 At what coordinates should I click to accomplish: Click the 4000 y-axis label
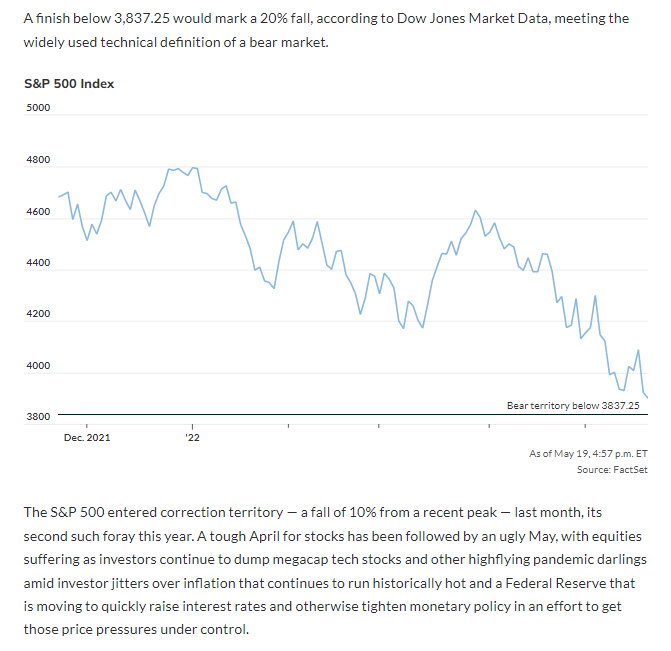[37, 367]
